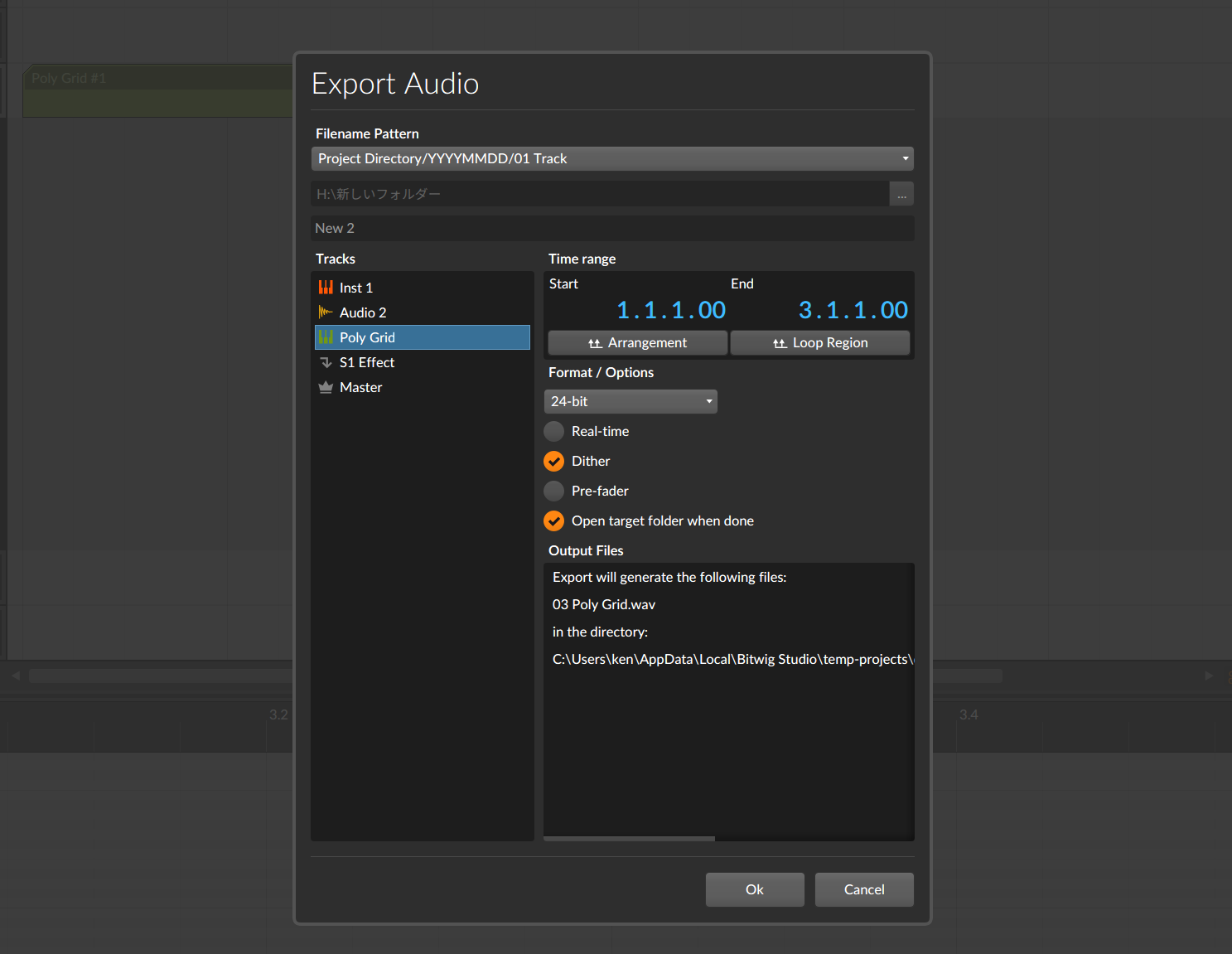Click the Output Files horizontal scrollbar
Screen dimensions: 1232x954
(630, 839)
